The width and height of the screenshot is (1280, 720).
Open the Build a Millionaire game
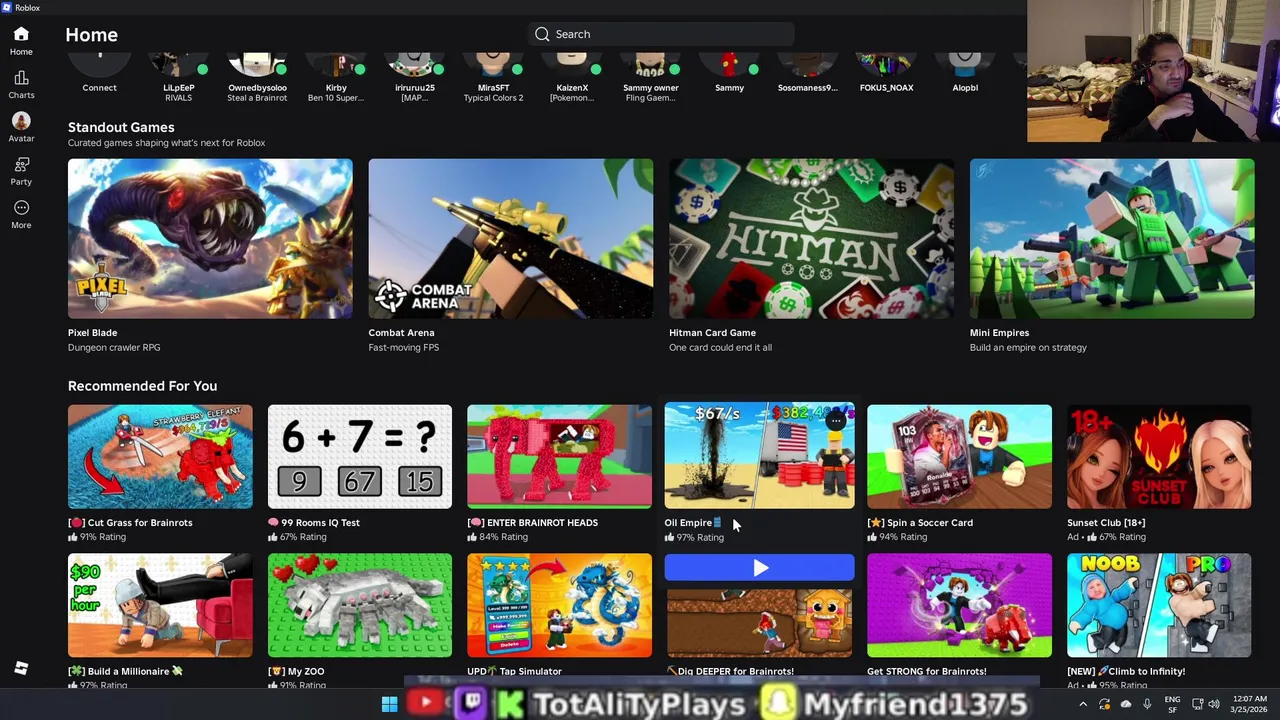160,606
